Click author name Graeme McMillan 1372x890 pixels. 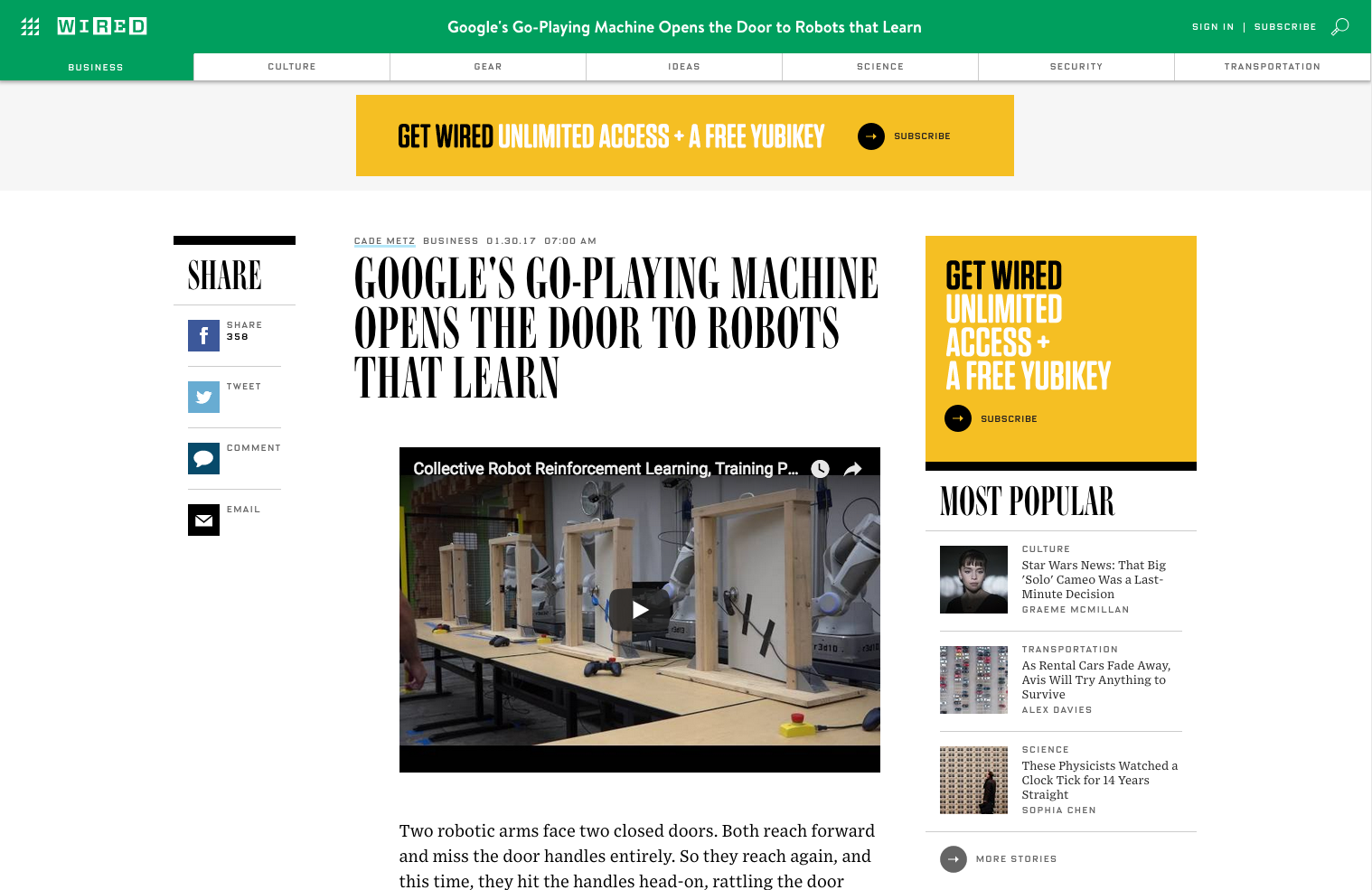(x=1076, y=610)
